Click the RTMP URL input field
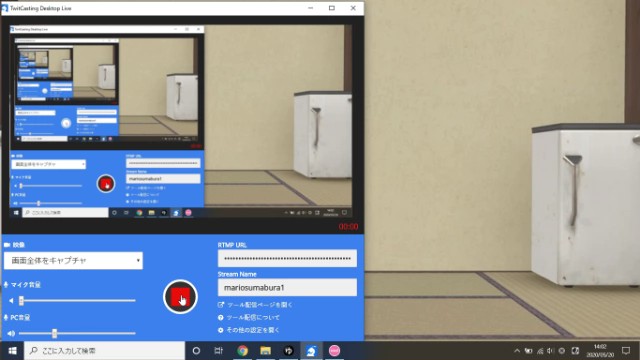640x360 pixels. click(x=287, y=258)
